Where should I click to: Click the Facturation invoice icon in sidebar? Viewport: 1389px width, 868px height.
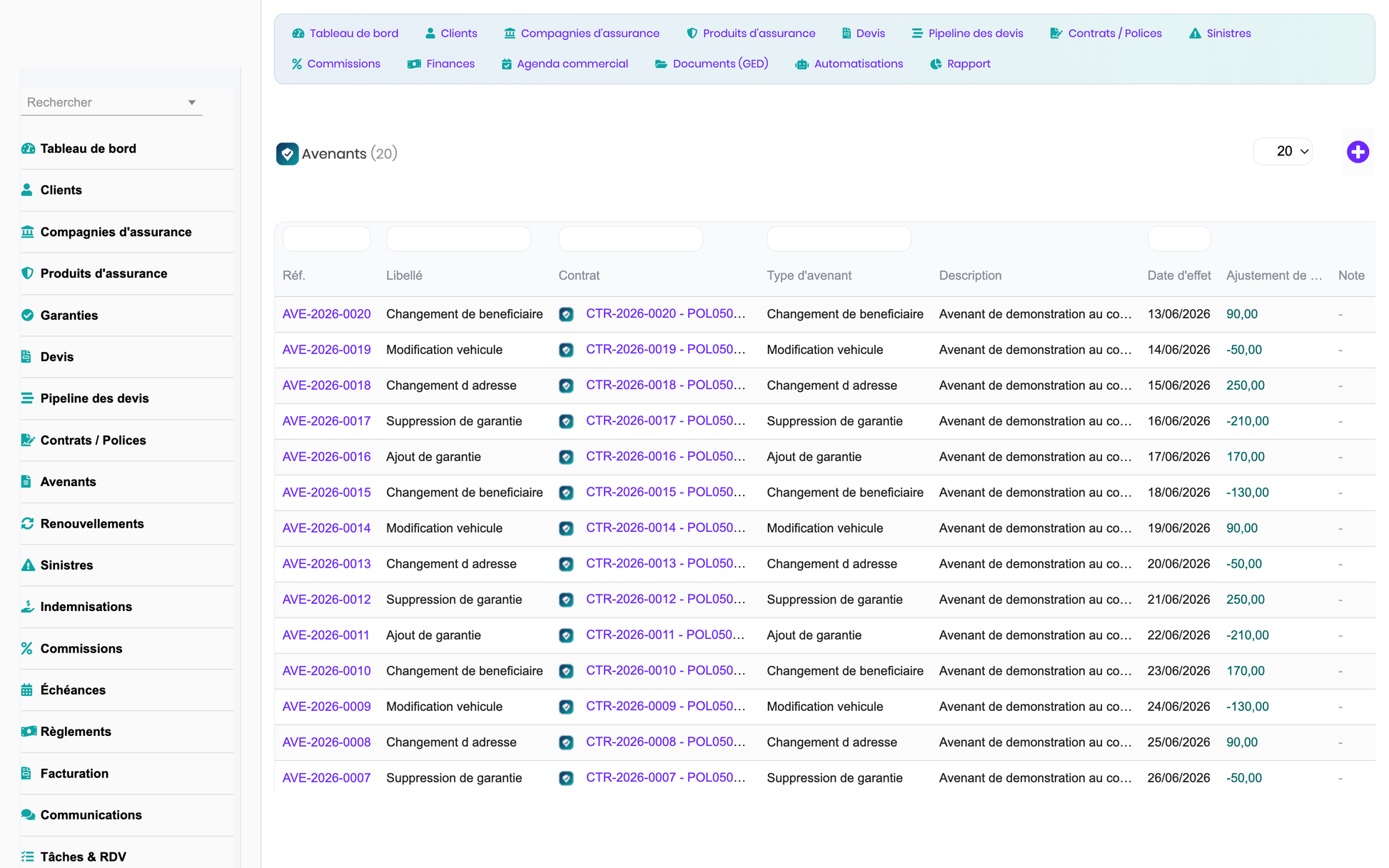point(26,773)
